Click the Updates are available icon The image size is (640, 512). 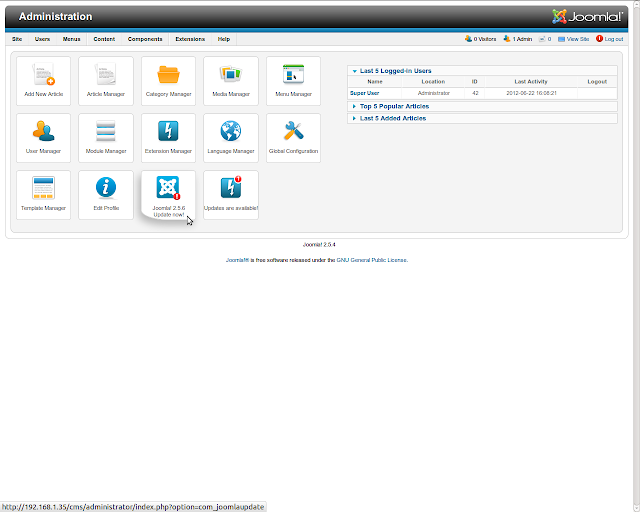[x=231, y=195]
